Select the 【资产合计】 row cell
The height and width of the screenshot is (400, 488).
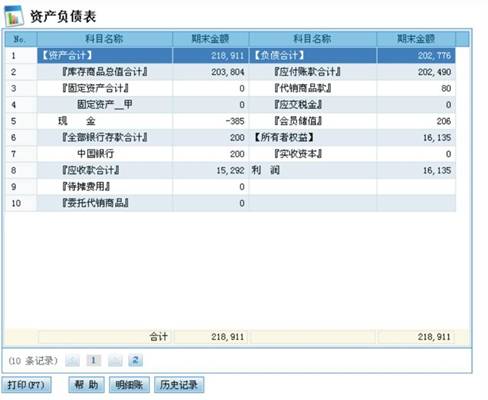[105, 55]
